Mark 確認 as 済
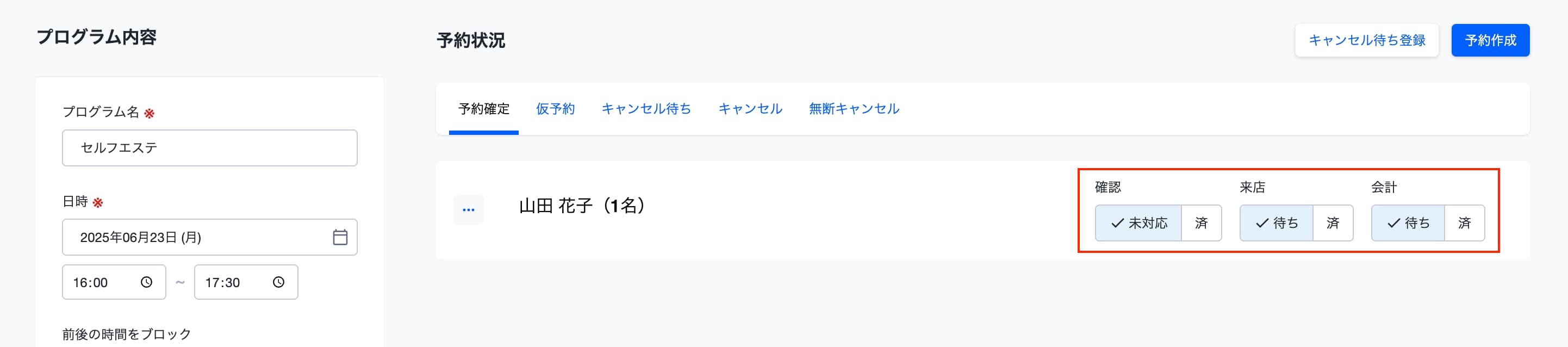1568x347 pixels. (x=1202, y=223)
